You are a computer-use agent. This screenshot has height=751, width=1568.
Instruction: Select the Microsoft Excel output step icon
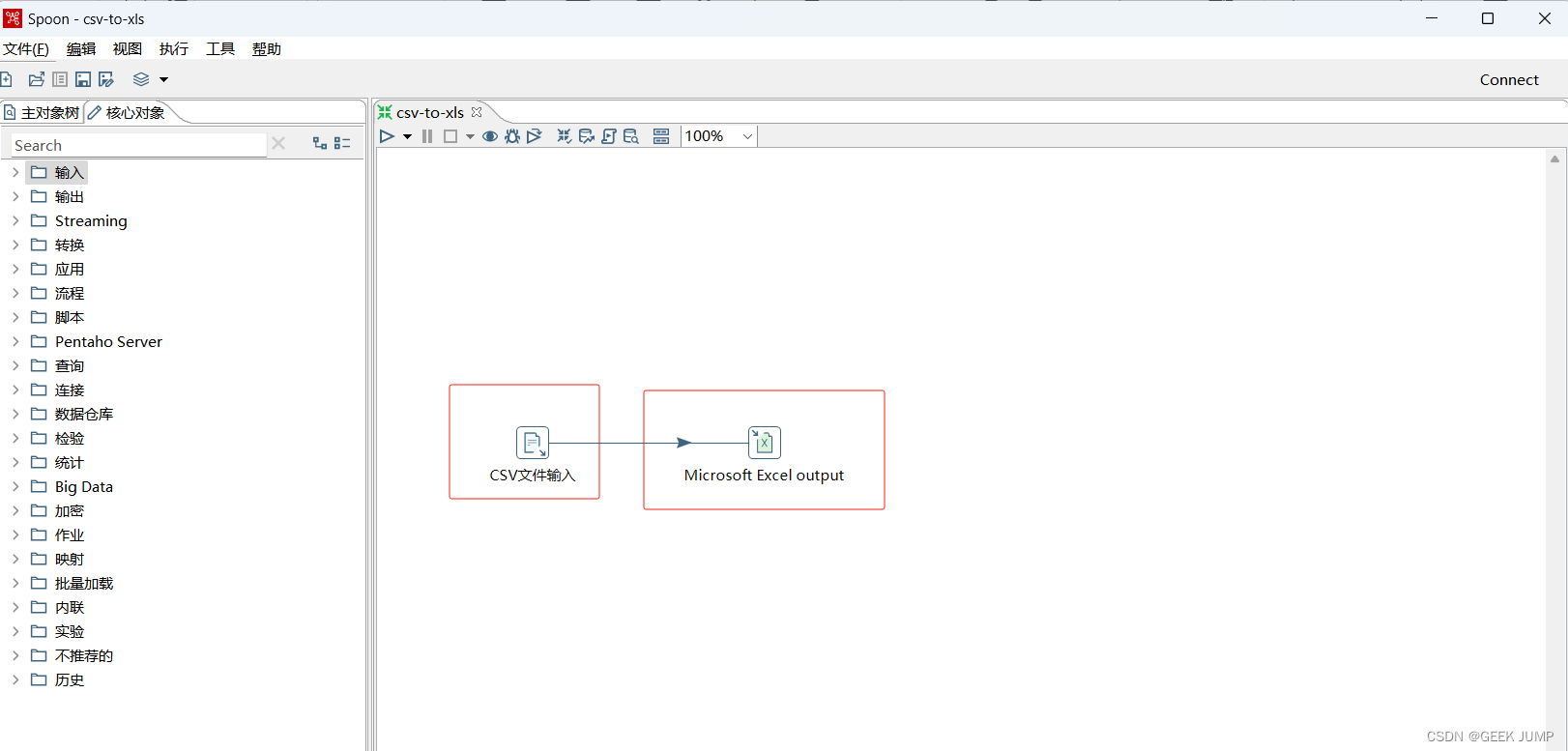pyautogui.click(x=765, y=443)
